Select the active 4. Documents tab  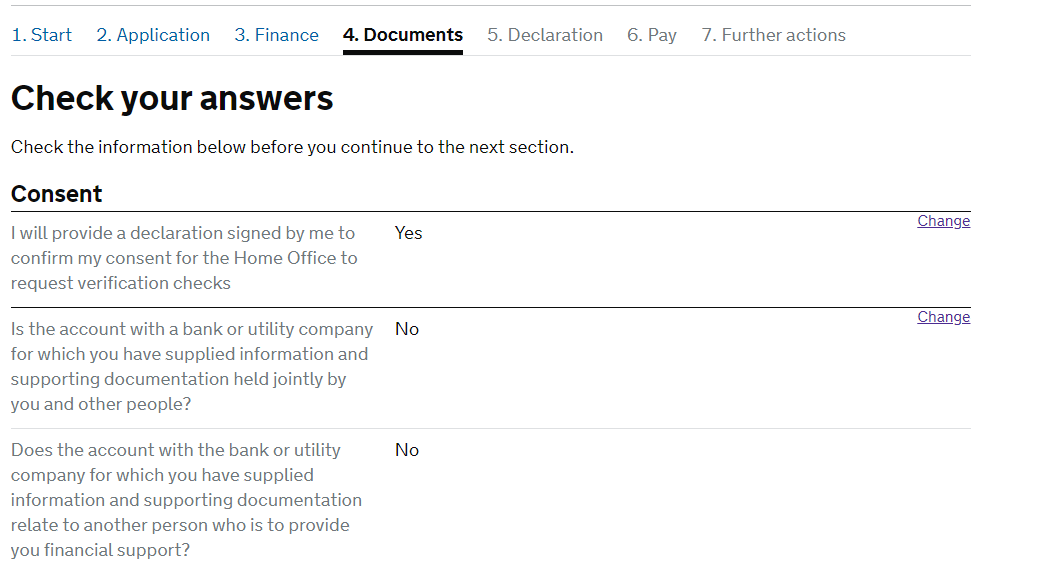(403, 35)
